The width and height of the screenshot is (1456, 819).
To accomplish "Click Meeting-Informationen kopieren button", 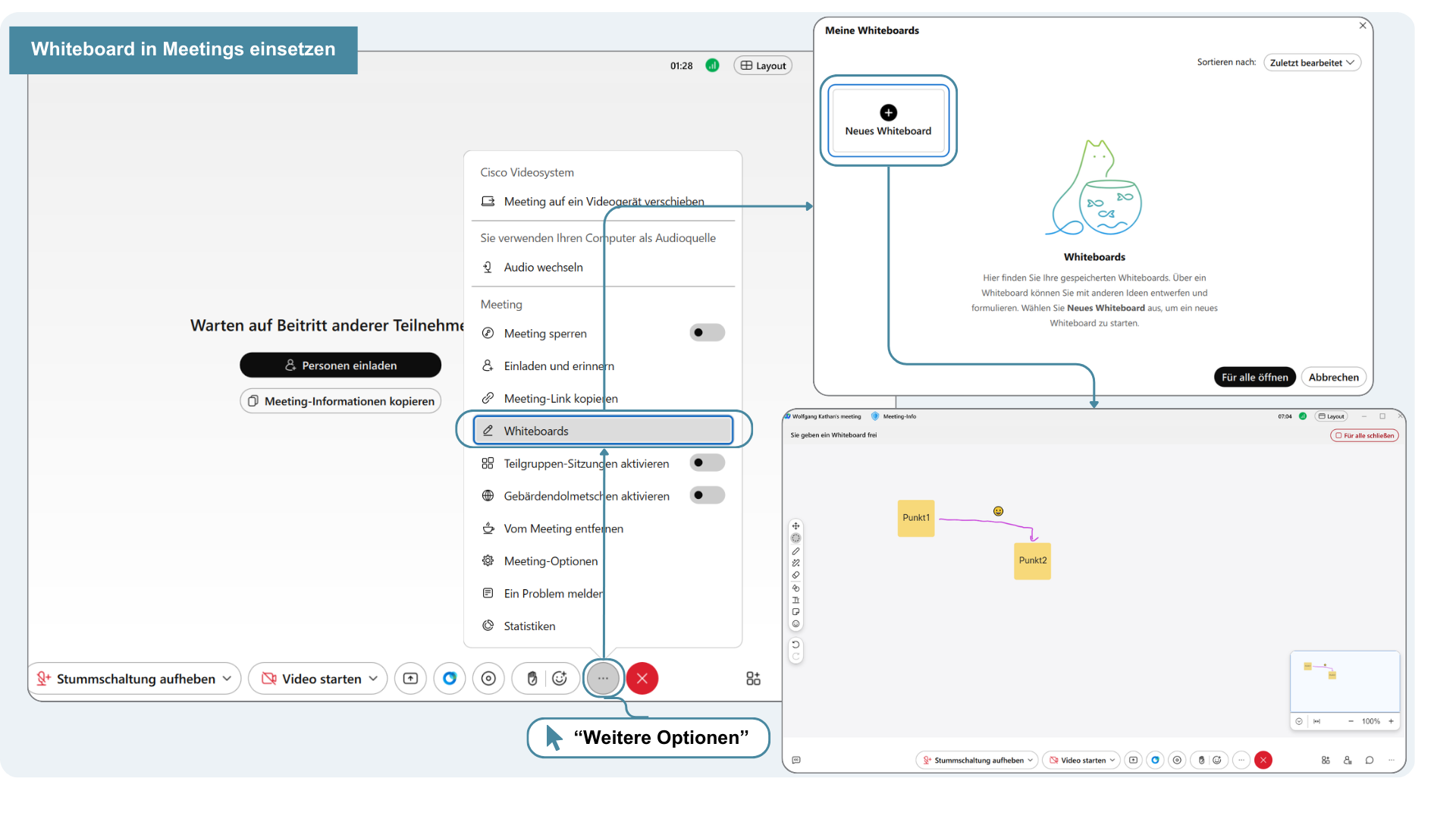I will pyautogui.click(x=340, y=401).
